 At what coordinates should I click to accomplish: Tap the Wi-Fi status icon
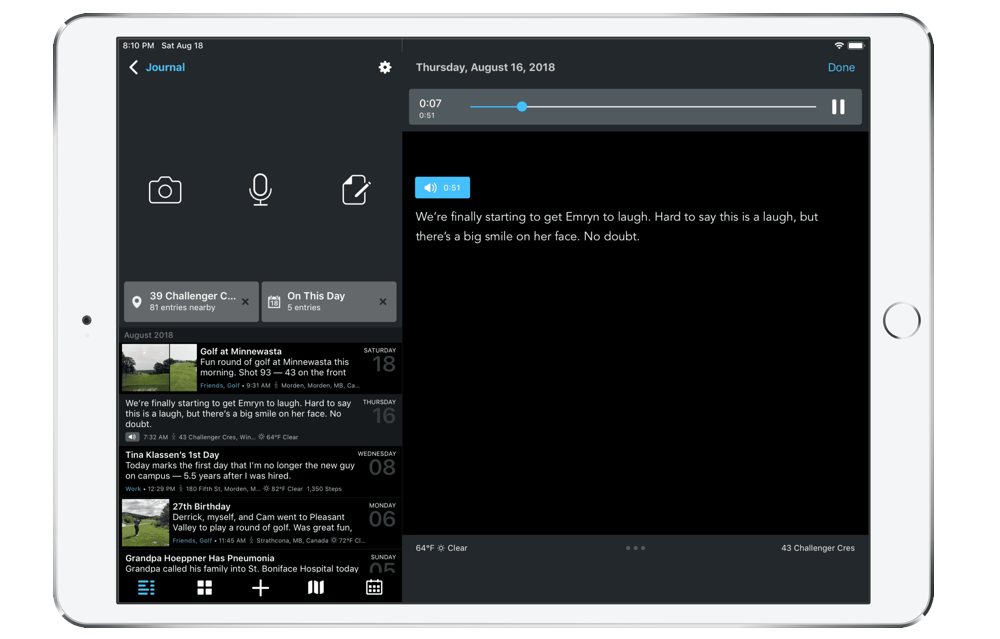[x=839, y=45]
